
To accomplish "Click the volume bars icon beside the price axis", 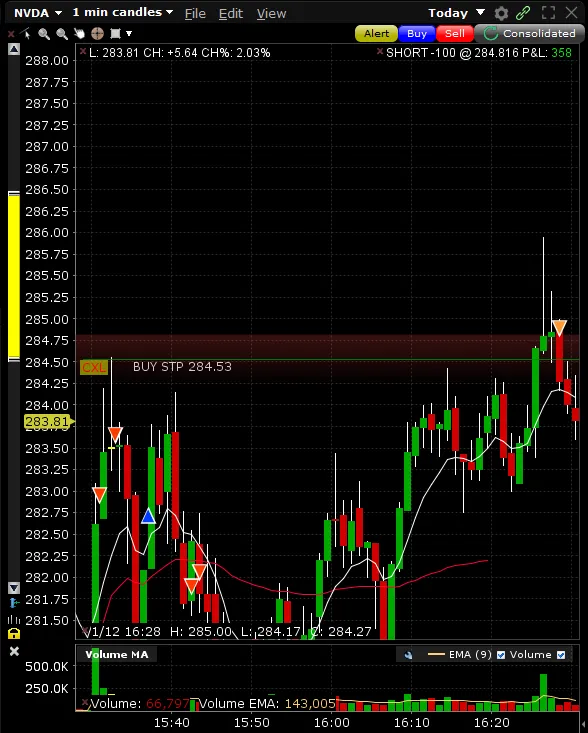I will (14, 619).
